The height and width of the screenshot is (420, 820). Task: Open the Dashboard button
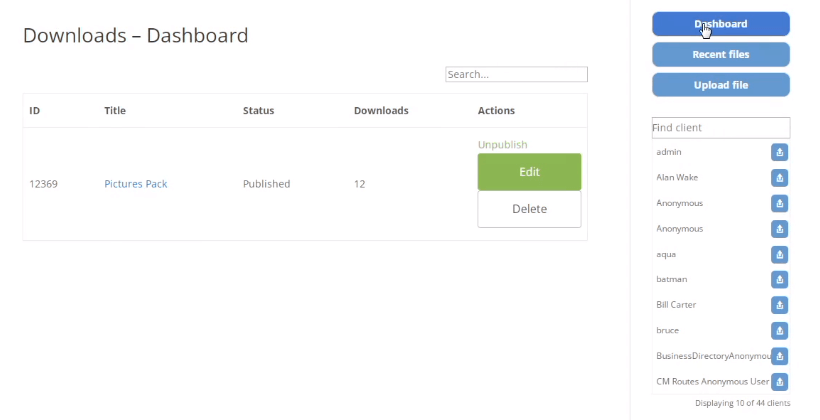pos(720,24)
